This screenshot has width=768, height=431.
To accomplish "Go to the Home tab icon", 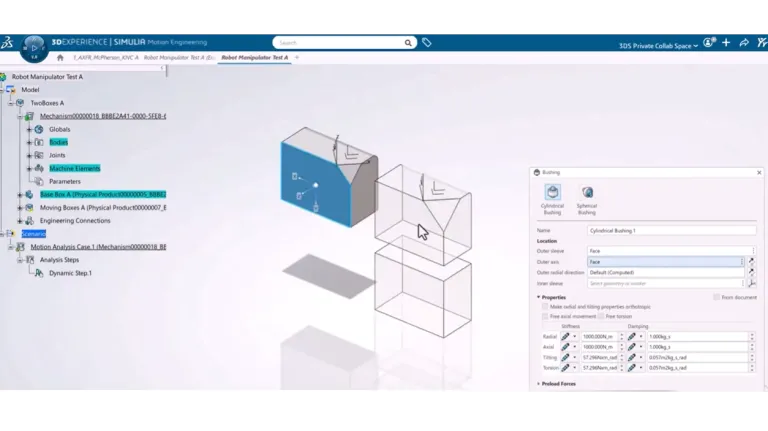I will (60, 58).
